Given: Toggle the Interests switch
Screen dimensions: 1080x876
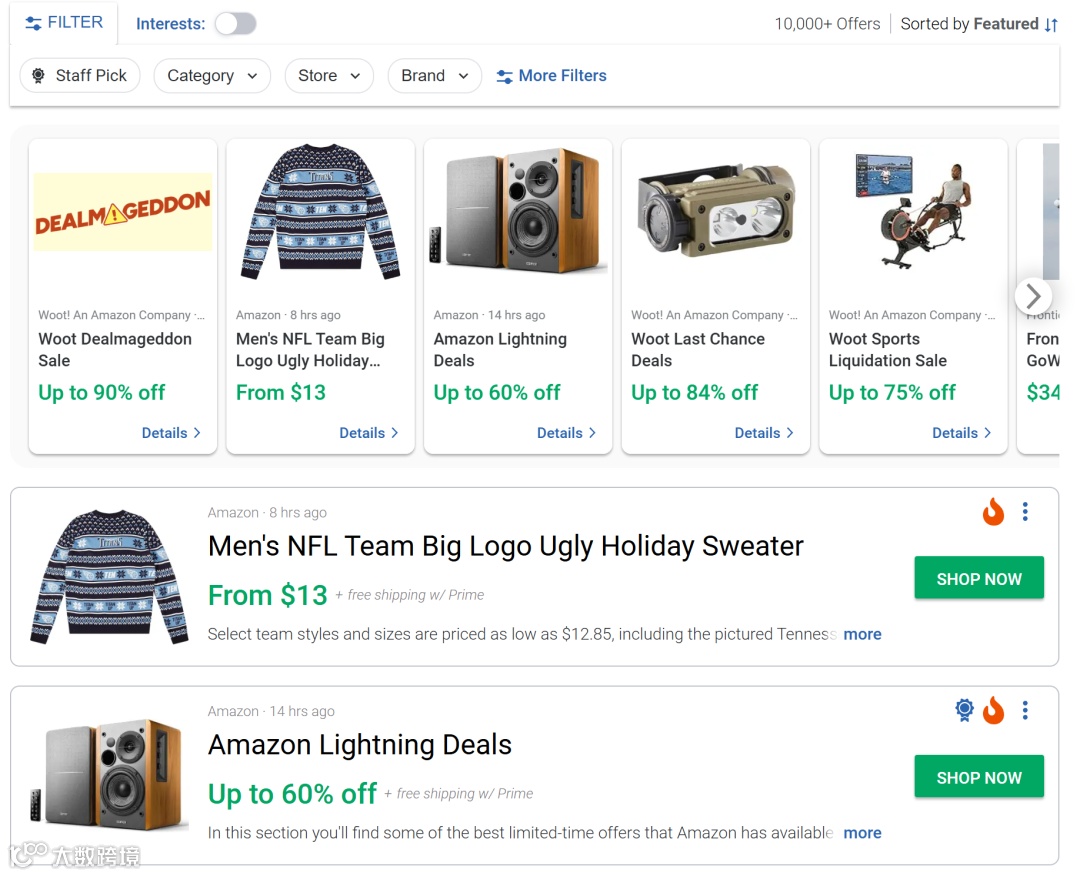Looking at the screenshot, I should (x=236, y=24).
